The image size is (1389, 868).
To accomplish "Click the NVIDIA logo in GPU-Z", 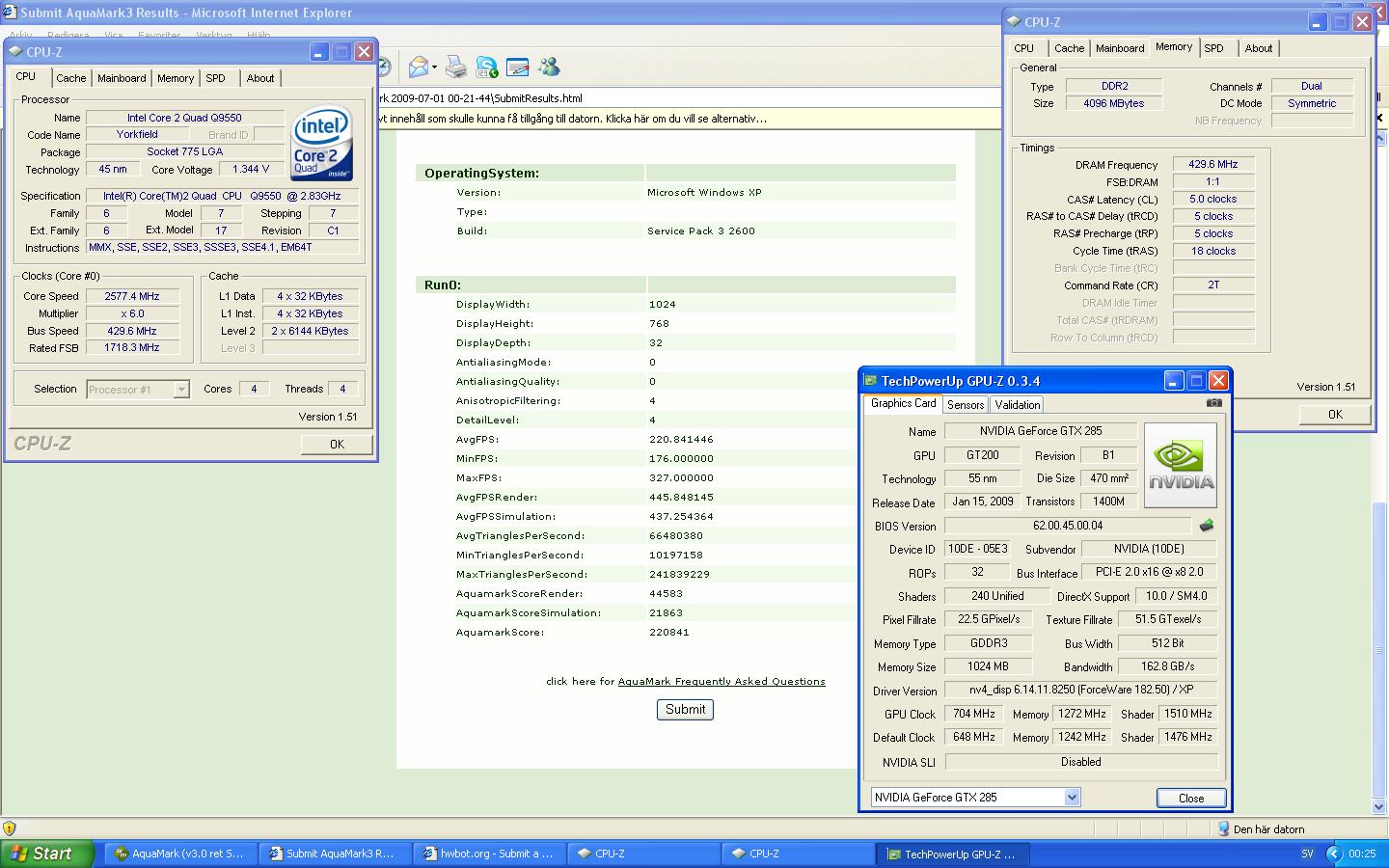I will coord(1181,465).
